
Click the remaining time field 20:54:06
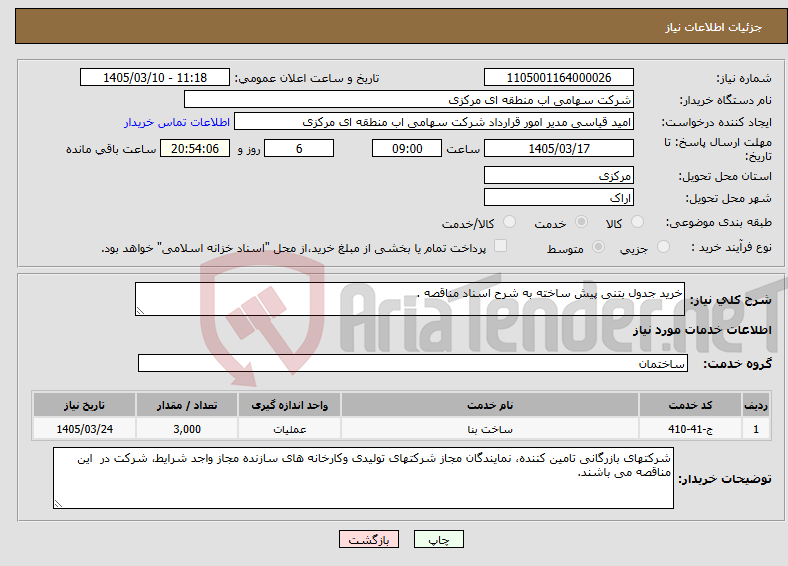195,148
